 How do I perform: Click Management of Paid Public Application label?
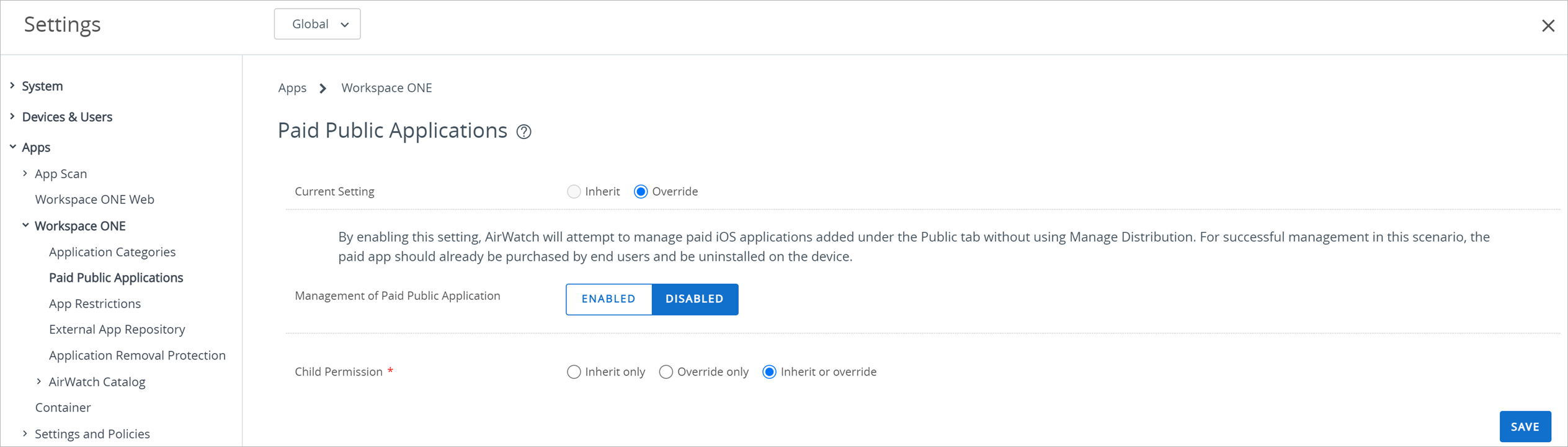(398, 296)
